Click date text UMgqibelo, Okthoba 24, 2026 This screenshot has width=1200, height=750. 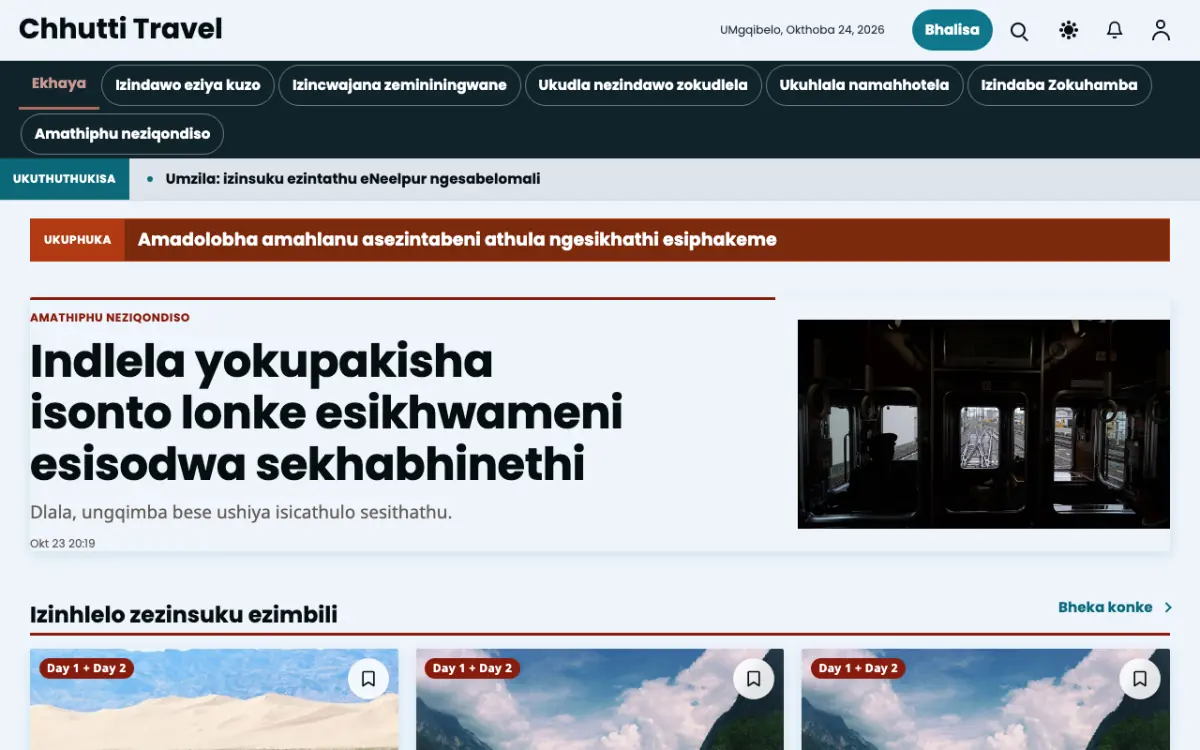802,30
